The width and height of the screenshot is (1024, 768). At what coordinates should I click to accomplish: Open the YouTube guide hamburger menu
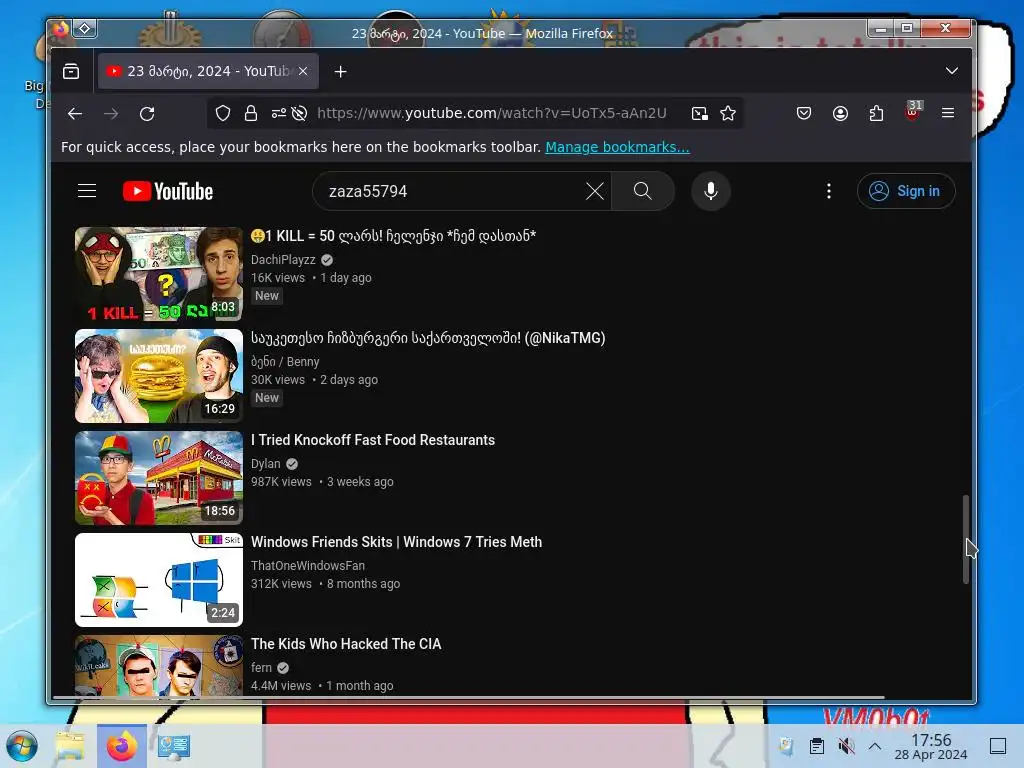tap(87, 191)
